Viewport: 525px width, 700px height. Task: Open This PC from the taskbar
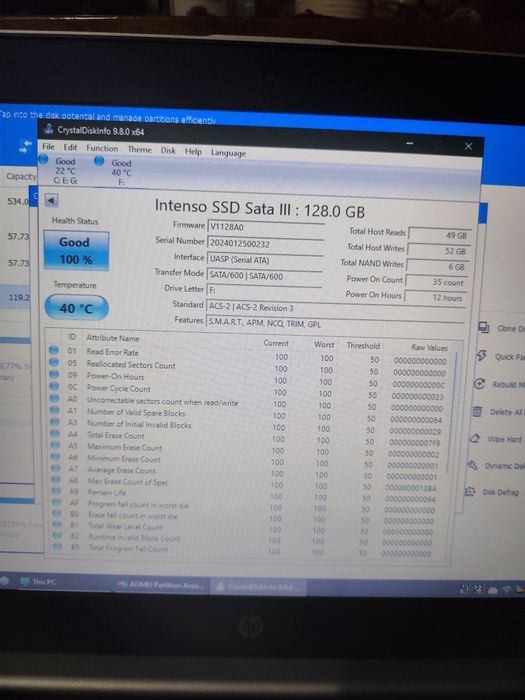38,582
